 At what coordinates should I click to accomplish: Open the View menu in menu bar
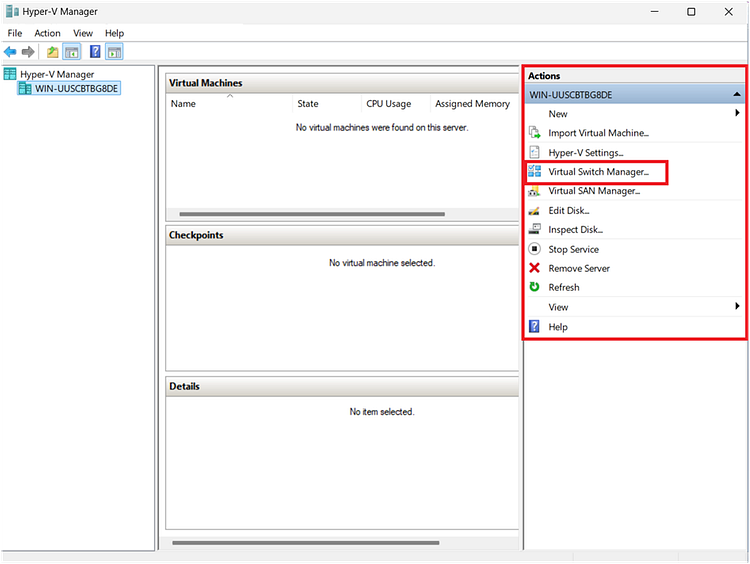coord(83,33)
